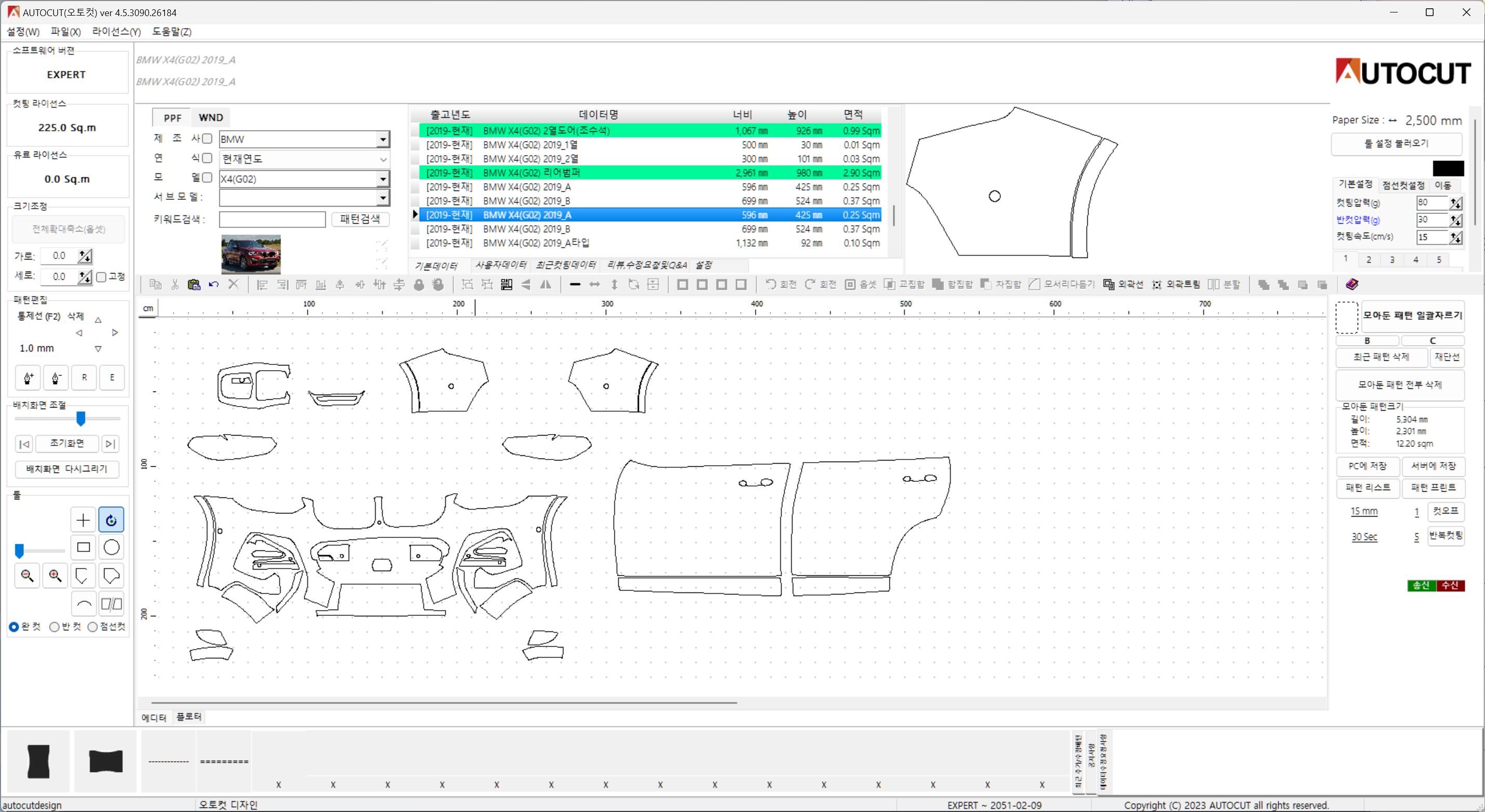Image resolution: width=1485 pixels, height=812 pixels.
Task: Click the zoom in magnifier
Action: click(56, 575)
